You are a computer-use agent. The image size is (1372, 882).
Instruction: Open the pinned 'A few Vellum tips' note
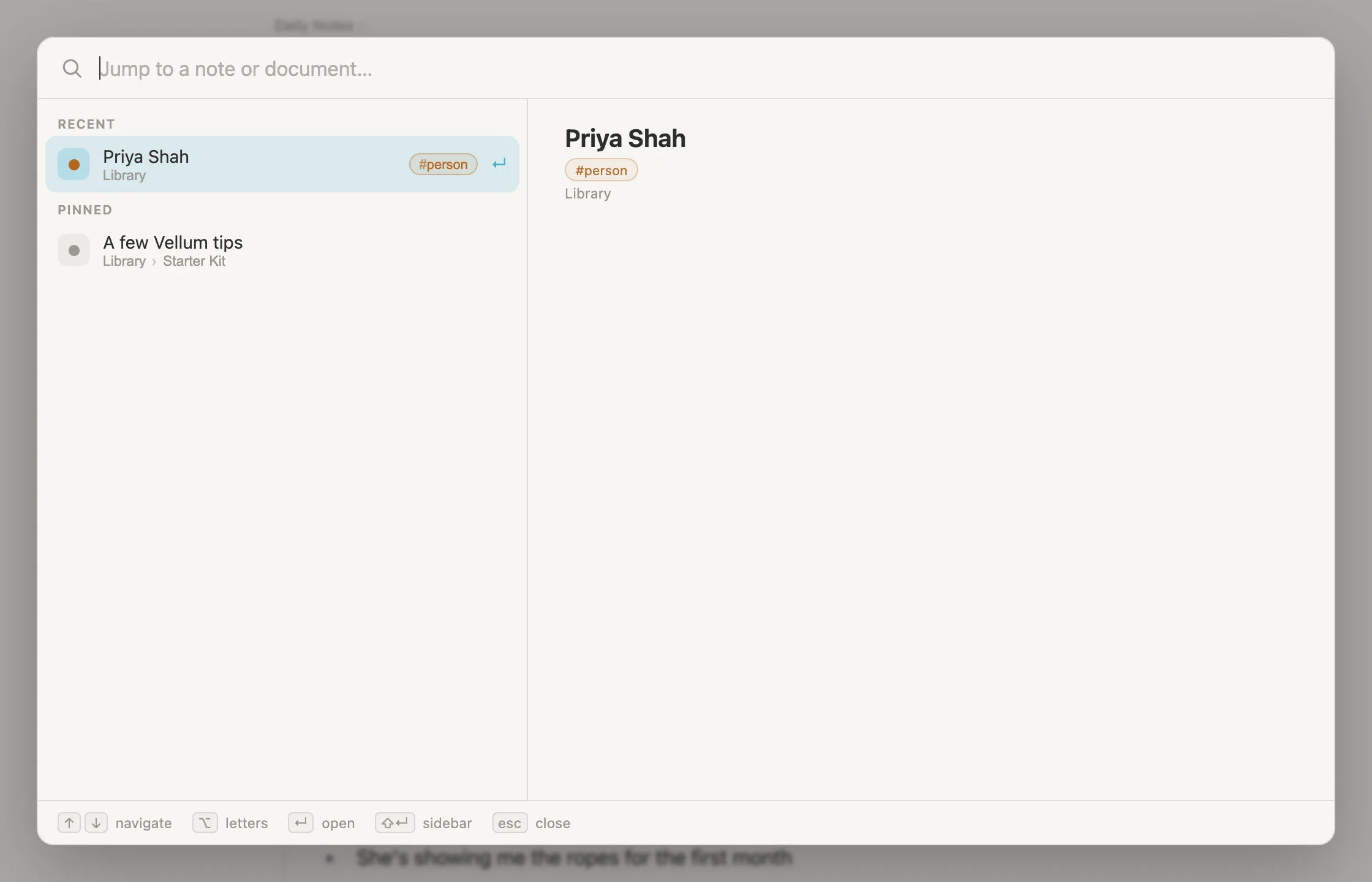(282, 250)
